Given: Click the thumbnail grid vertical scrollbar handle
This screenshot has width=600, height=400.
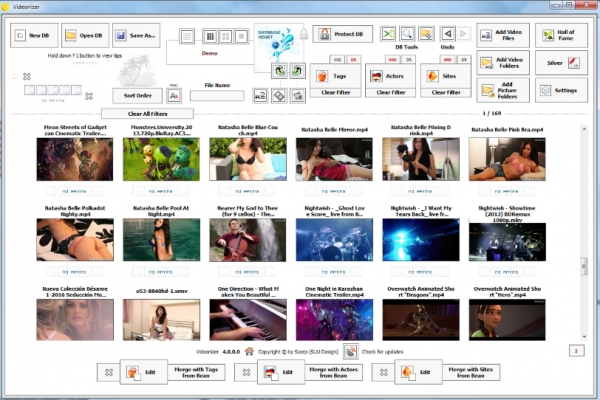Looking at the screenshot, I should [x=584, y=266].
